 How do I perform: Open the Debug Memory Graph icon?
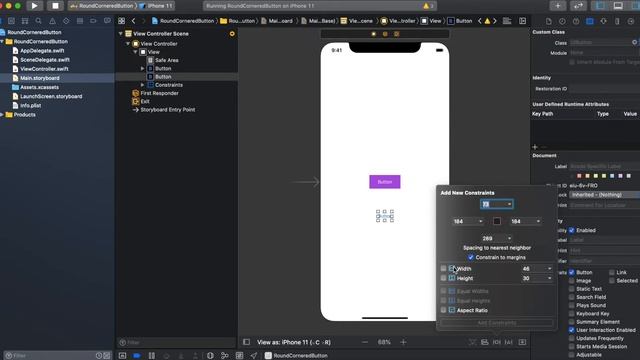click(224, 356)
